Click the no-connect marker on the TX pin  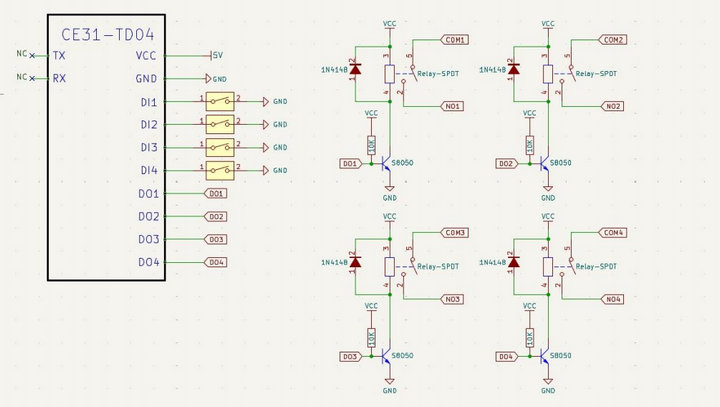point(32,55)
